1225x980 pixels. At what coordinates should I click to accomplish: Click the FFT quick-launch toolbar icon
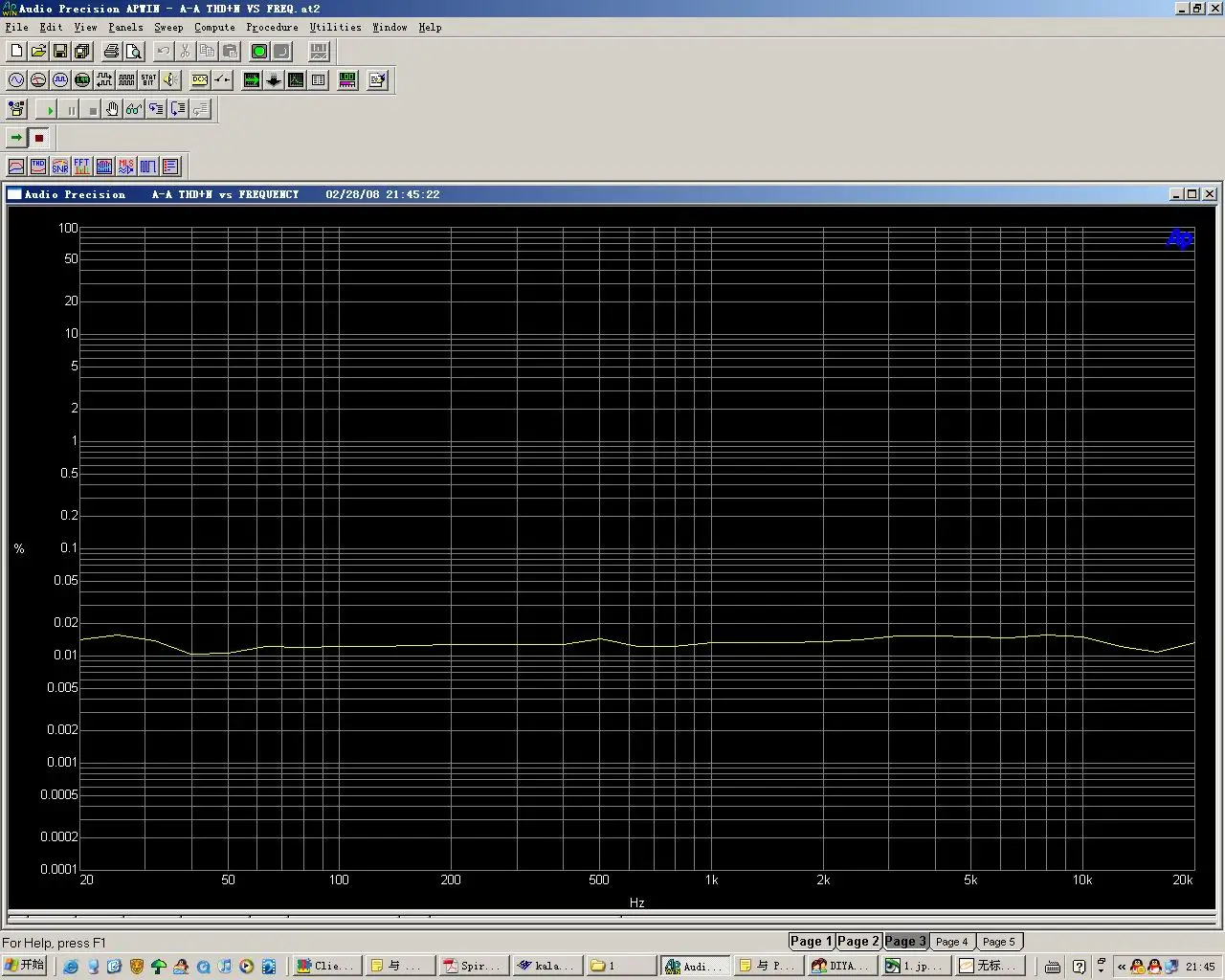pyautogui.click(x=82, y=167)
